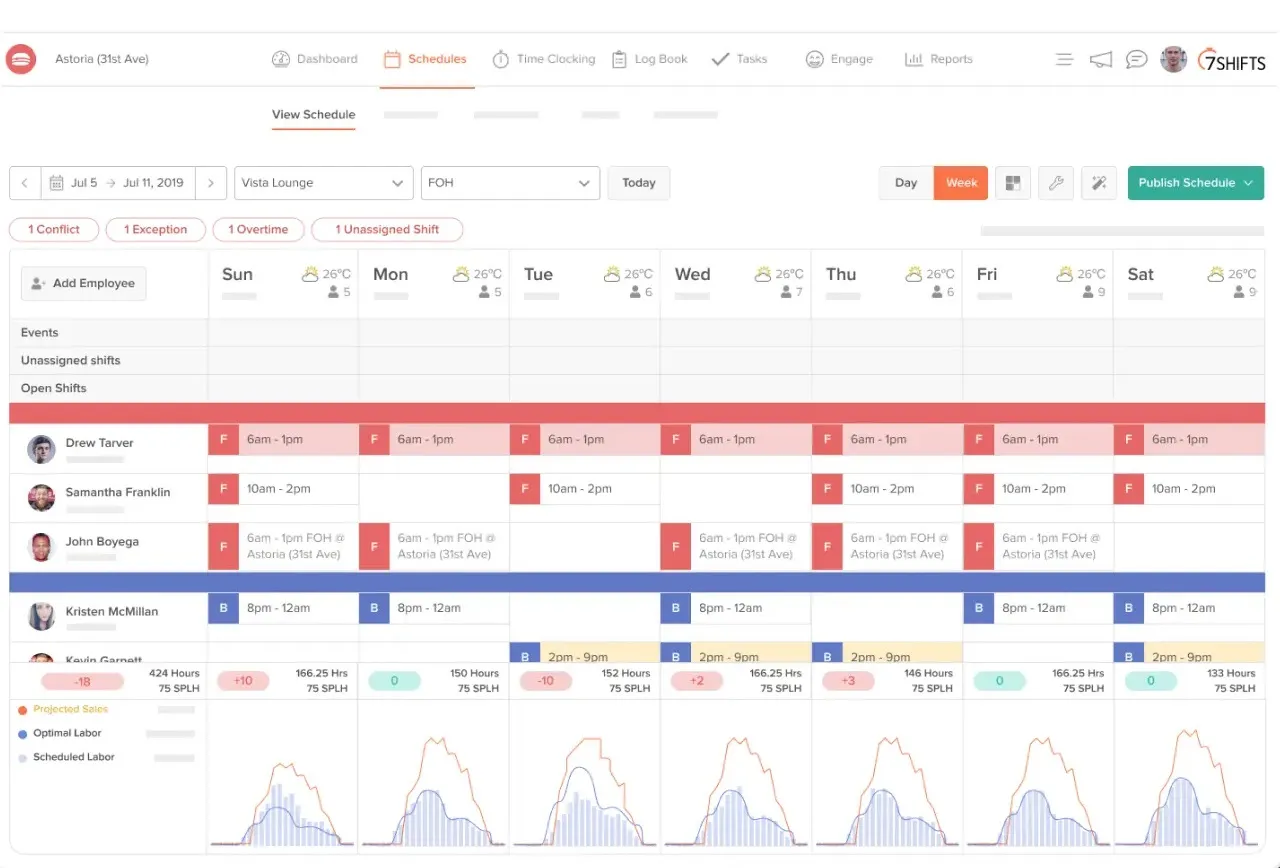The width and height of the screenshot is (1280, 868).
Task: Open the Log Book tab
Action: pos(650,59)
